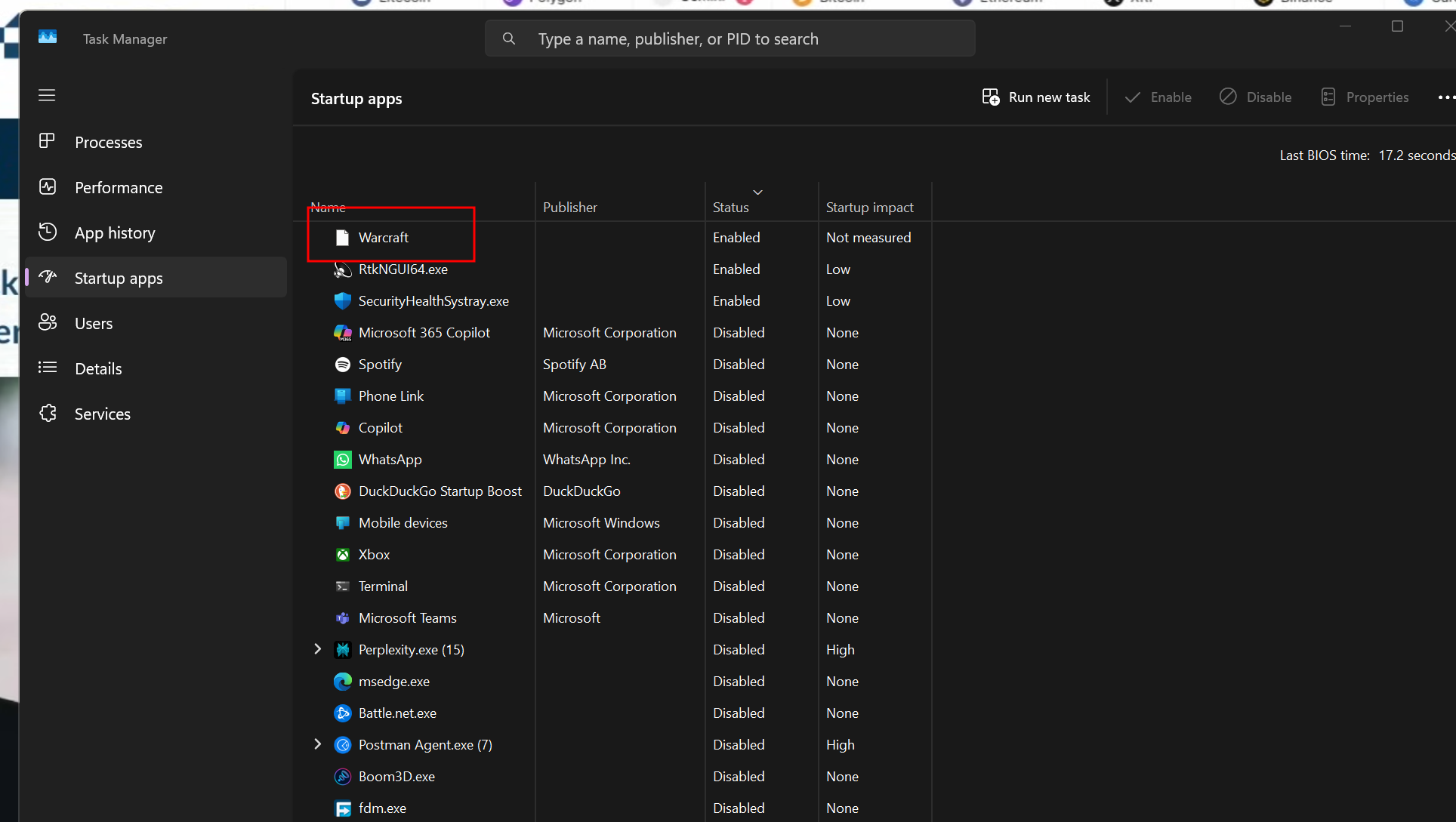The width and height of the screenshot is (1456, 822).
Task: Click the Terminal app icon
Action: pyautogui.click(x=343, y=586)
